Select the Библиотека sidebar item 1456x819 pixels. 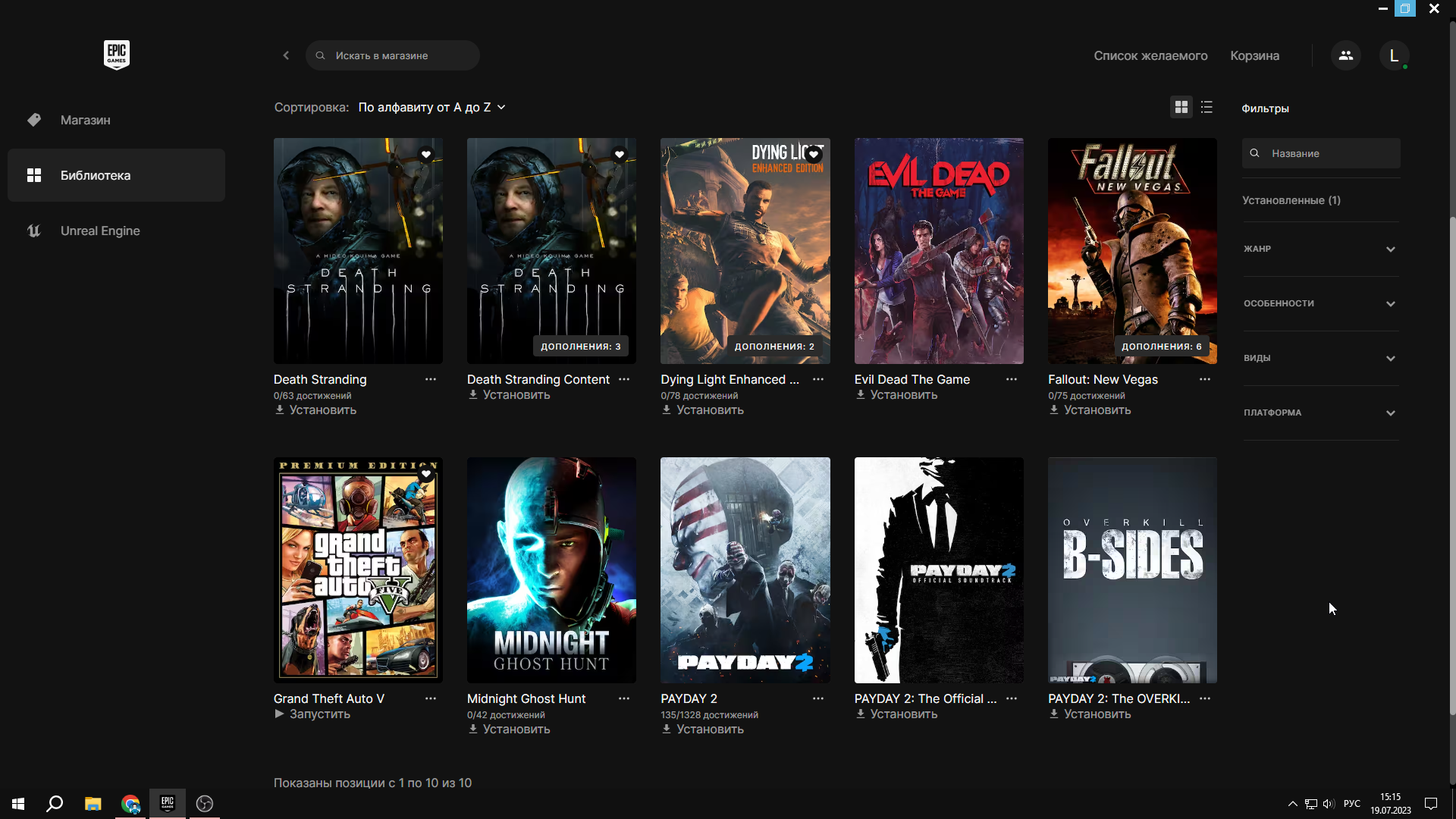(x=116, y=175)
